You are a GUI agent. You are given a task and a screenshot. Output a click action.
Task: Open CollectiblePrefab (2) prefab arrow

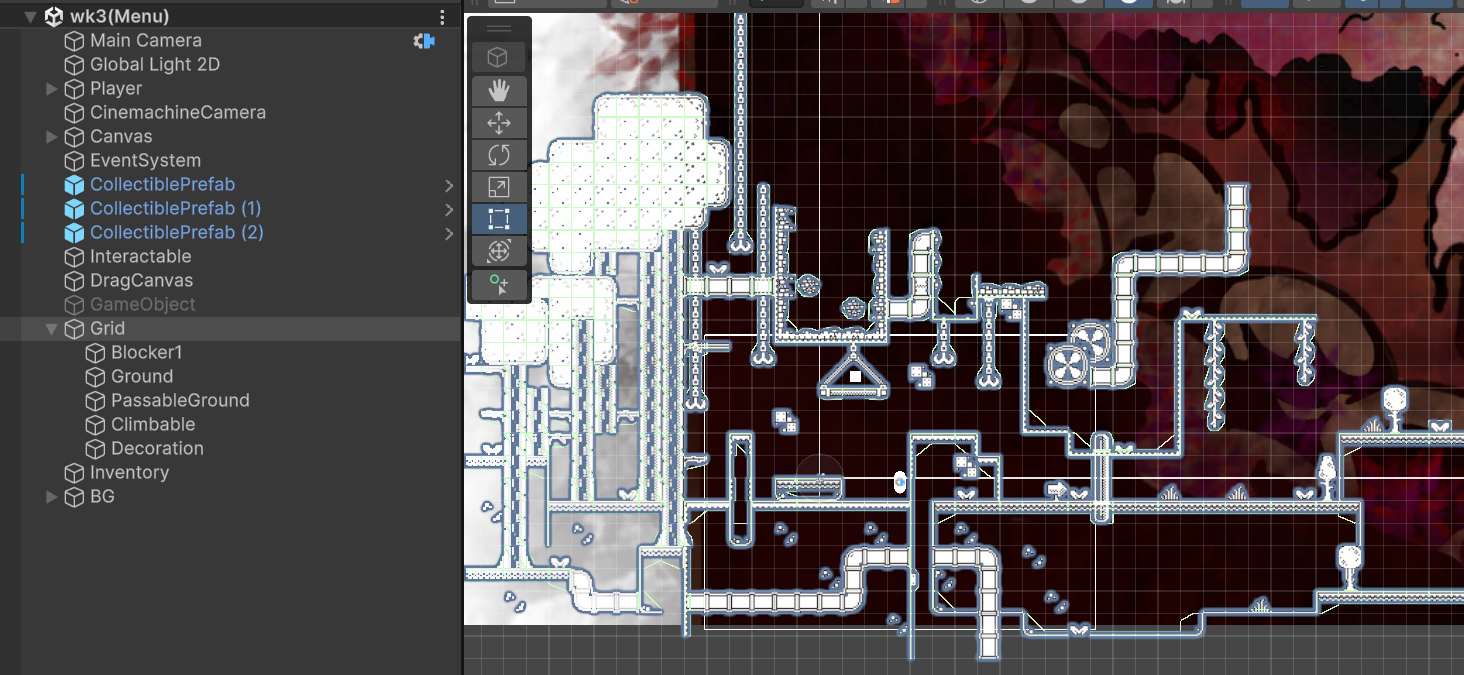449,233
